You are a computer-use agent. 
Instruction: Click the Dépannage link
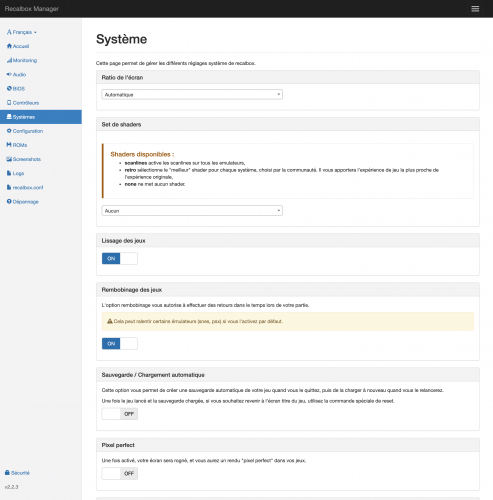pyautogui.click(x=23, y=202)
